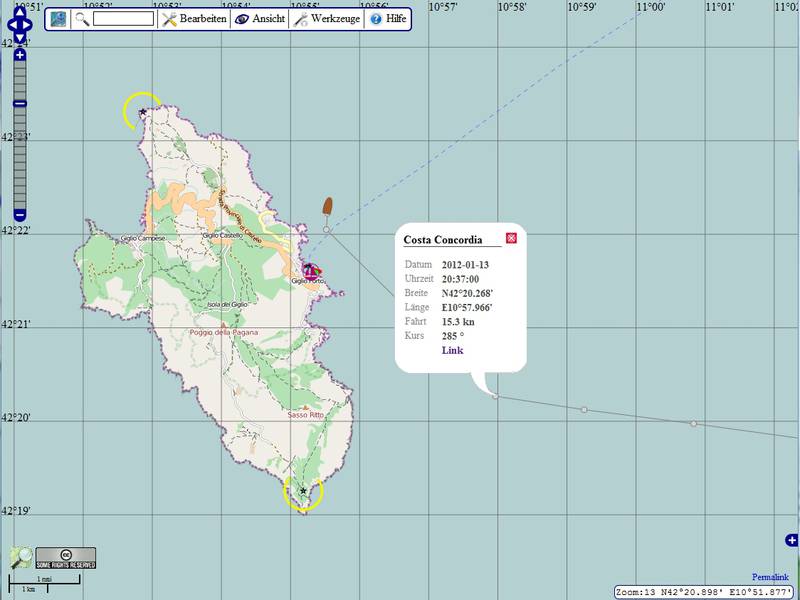The width and height of the screenshot is (800, 600).
Task: Follow the Link in the ship popup
Action: 452,350
